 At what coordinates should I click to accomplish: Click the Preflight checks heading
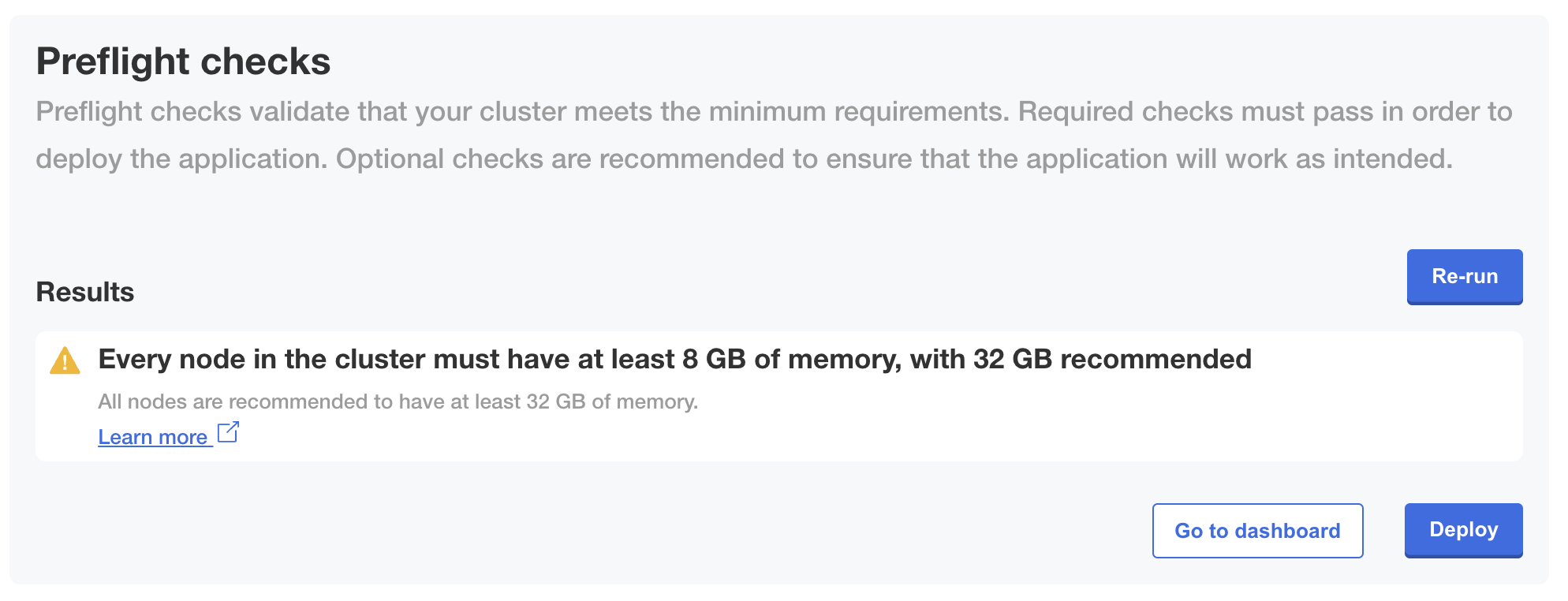tap(183, 62)
